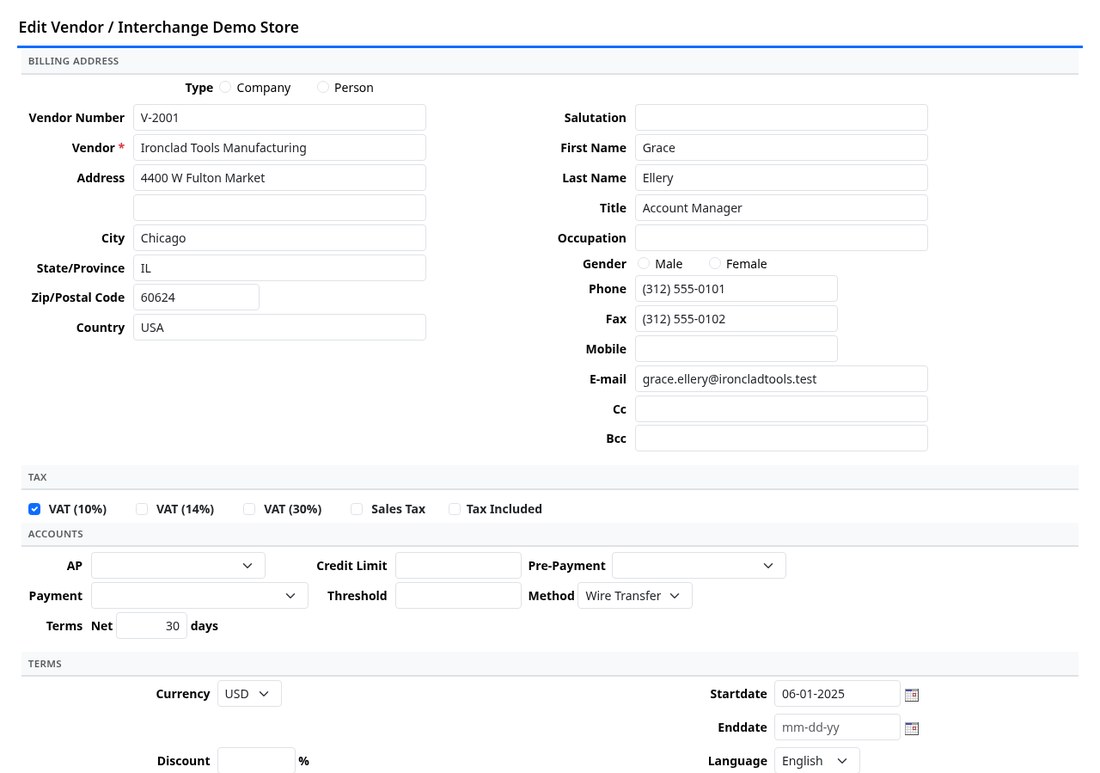Open the Startdate calendar picker icon
The image size is (1100, 773).
(911, 694)
